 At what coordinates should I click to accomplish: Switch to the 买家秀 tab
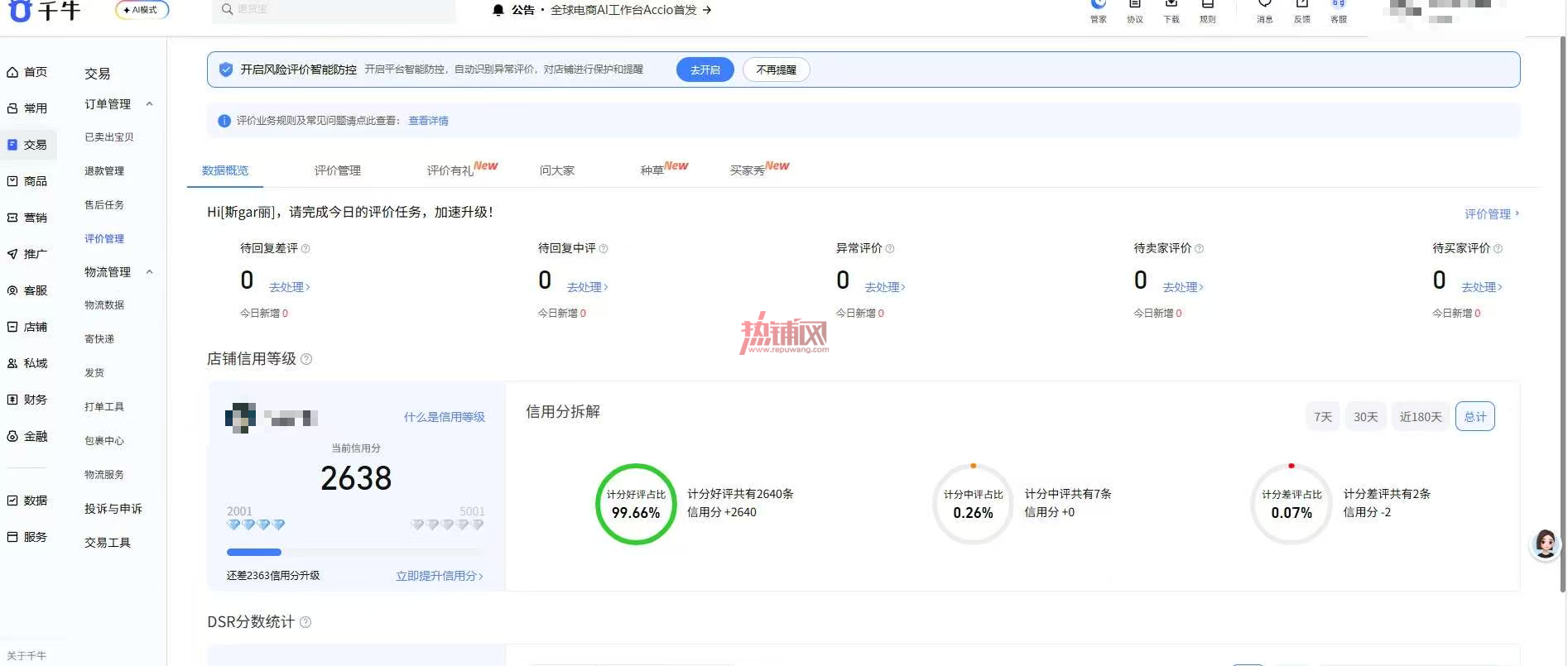tap(759, 169)
